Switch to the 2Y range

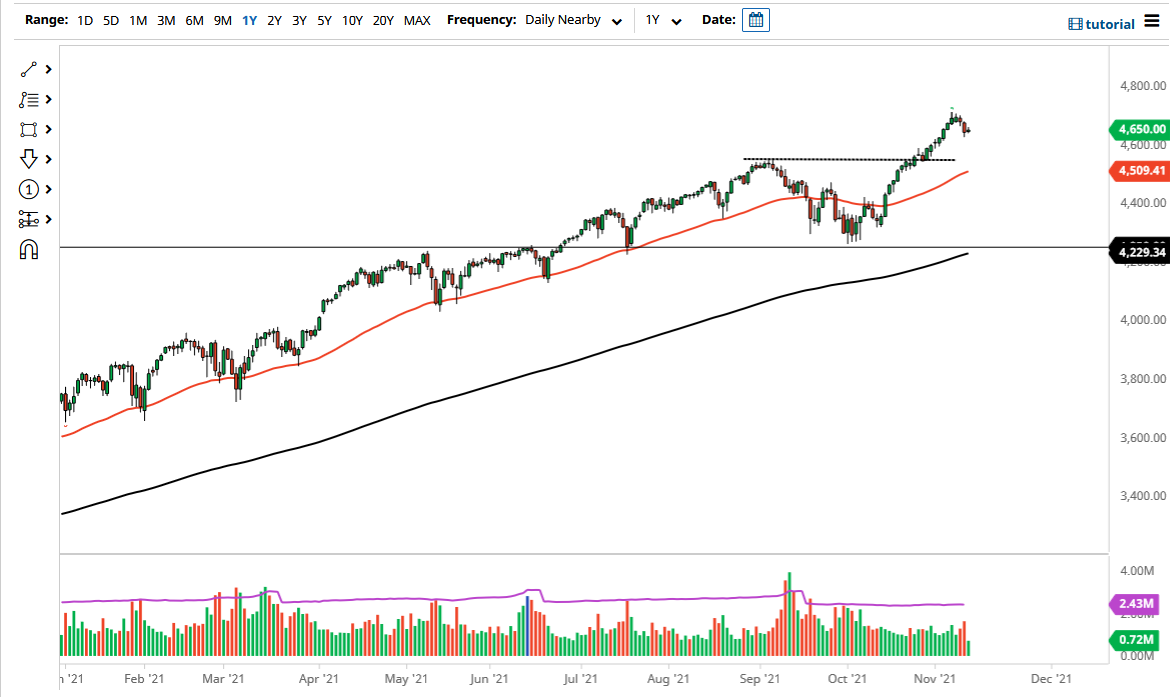pos(274,19)
